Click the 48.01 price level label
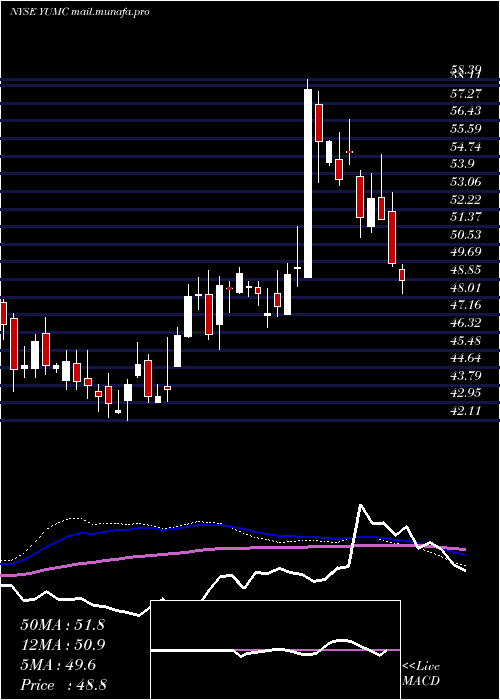 466,288
